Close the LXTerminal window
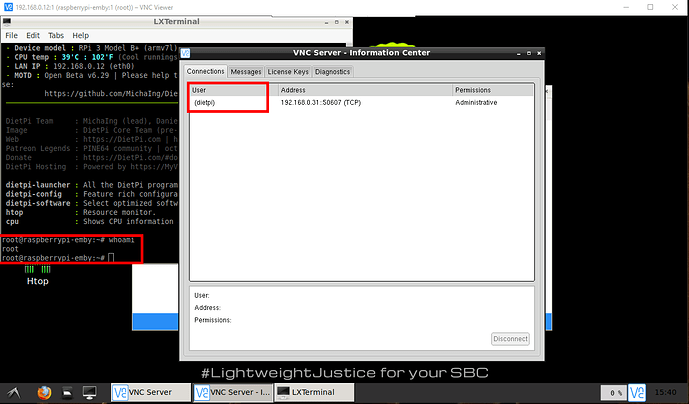The image size is (689, 404). 347,22
